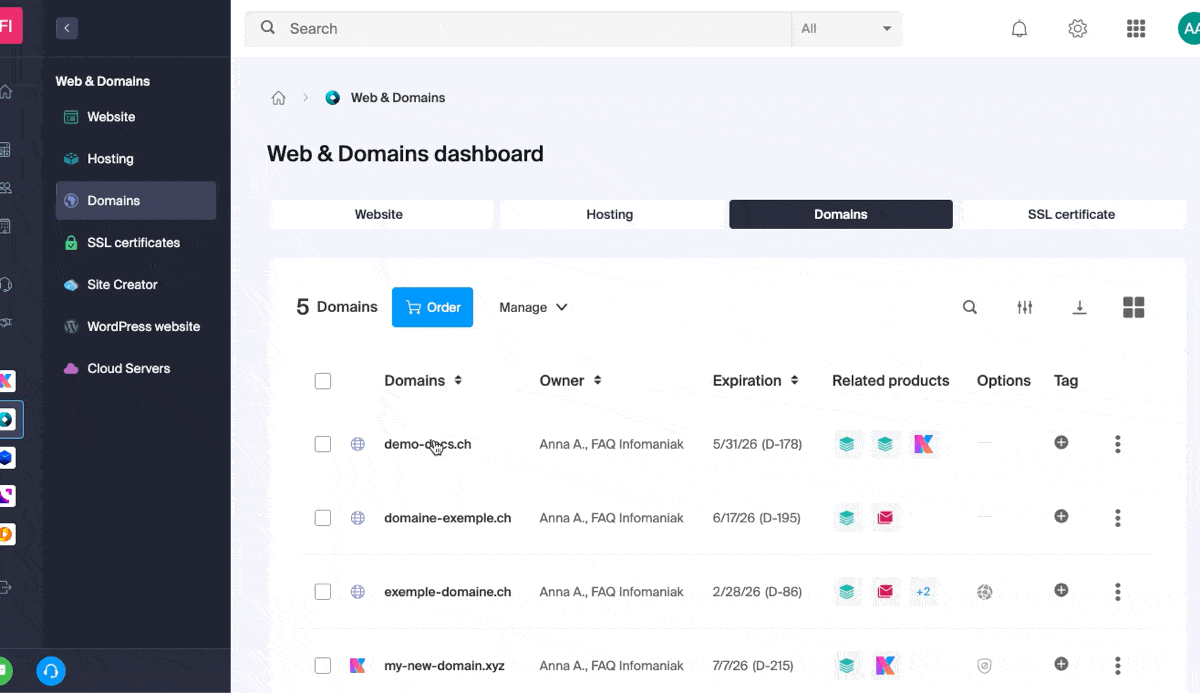Click the domain list search magnifier
The height and width of the screenshot is (693, 1200).
coord(969,307)
